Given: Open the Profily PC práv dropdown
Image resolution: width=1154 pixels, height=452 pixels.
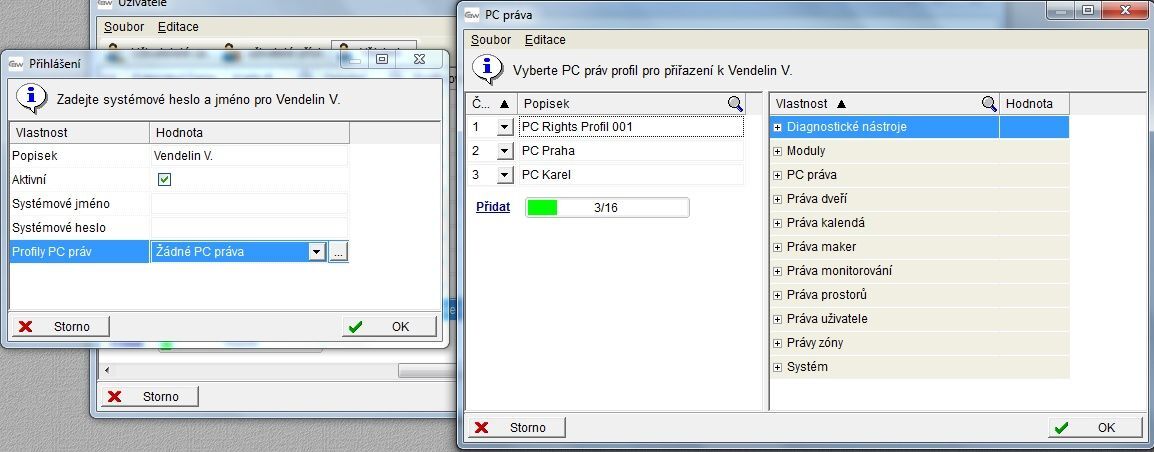Looking at the screenshot, I should (317, 252).
